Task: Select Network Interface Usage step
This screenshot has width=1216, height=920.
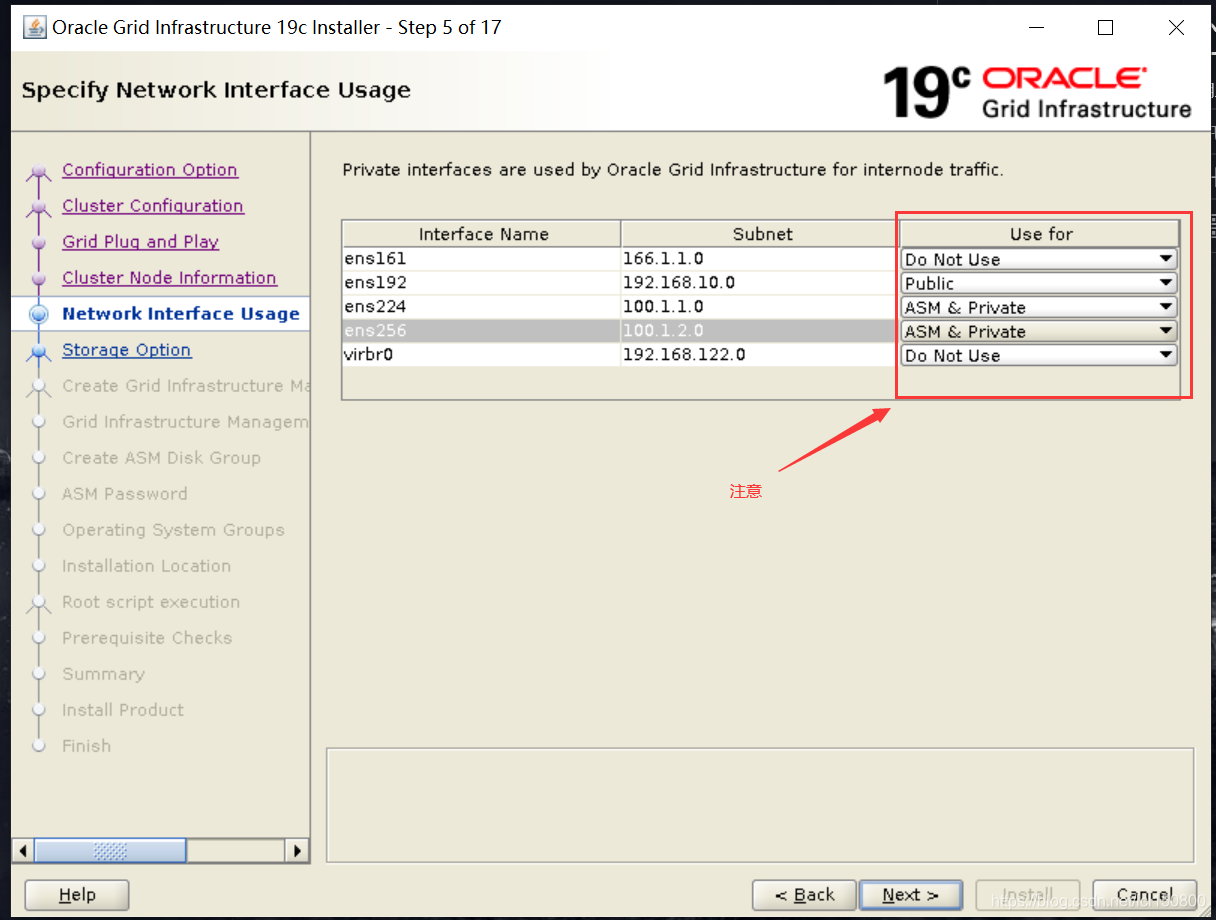Action: pyautogui.click(x=181, y=314)
